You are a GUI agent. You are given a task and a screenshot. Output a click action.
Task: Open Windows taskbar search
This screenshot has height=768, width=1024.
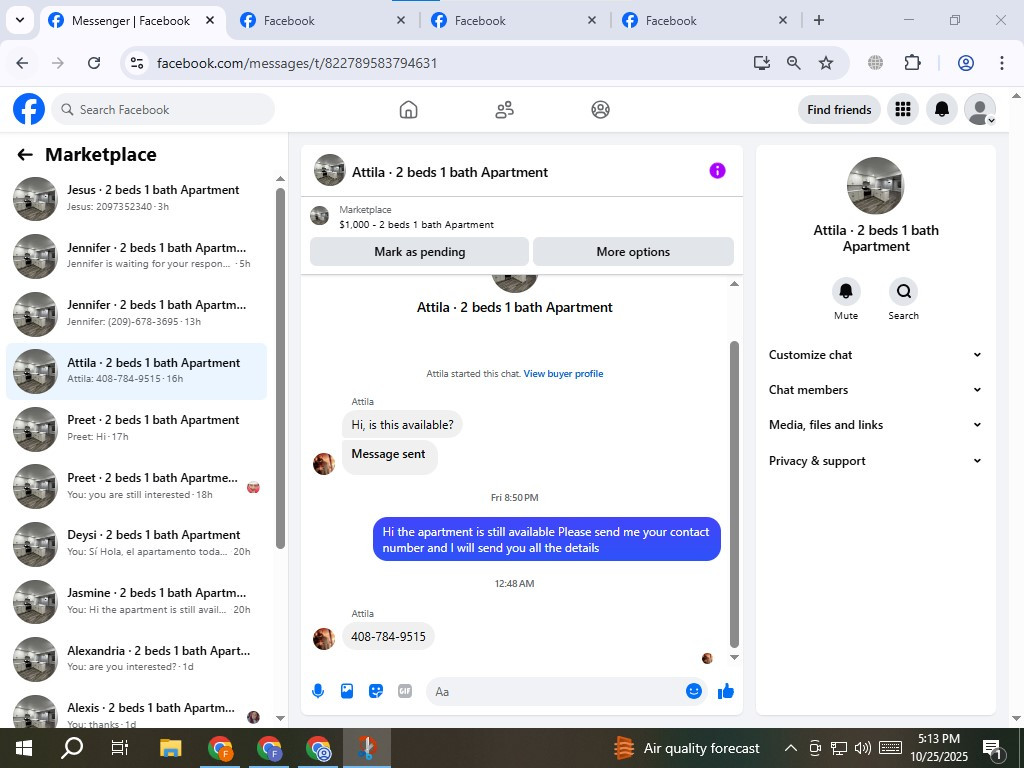point(72,748)
